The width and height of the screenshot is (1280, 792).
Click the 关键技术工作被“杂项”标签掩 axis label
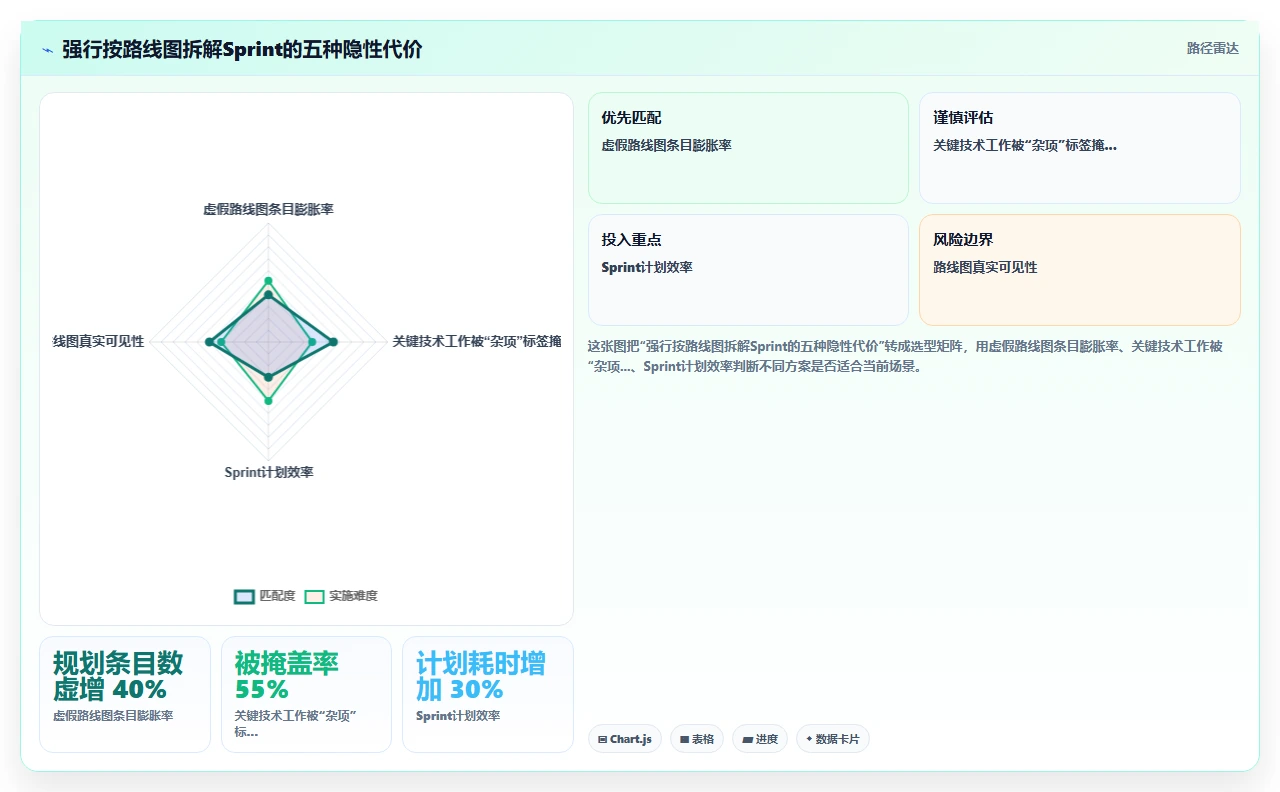pos(477,341)
